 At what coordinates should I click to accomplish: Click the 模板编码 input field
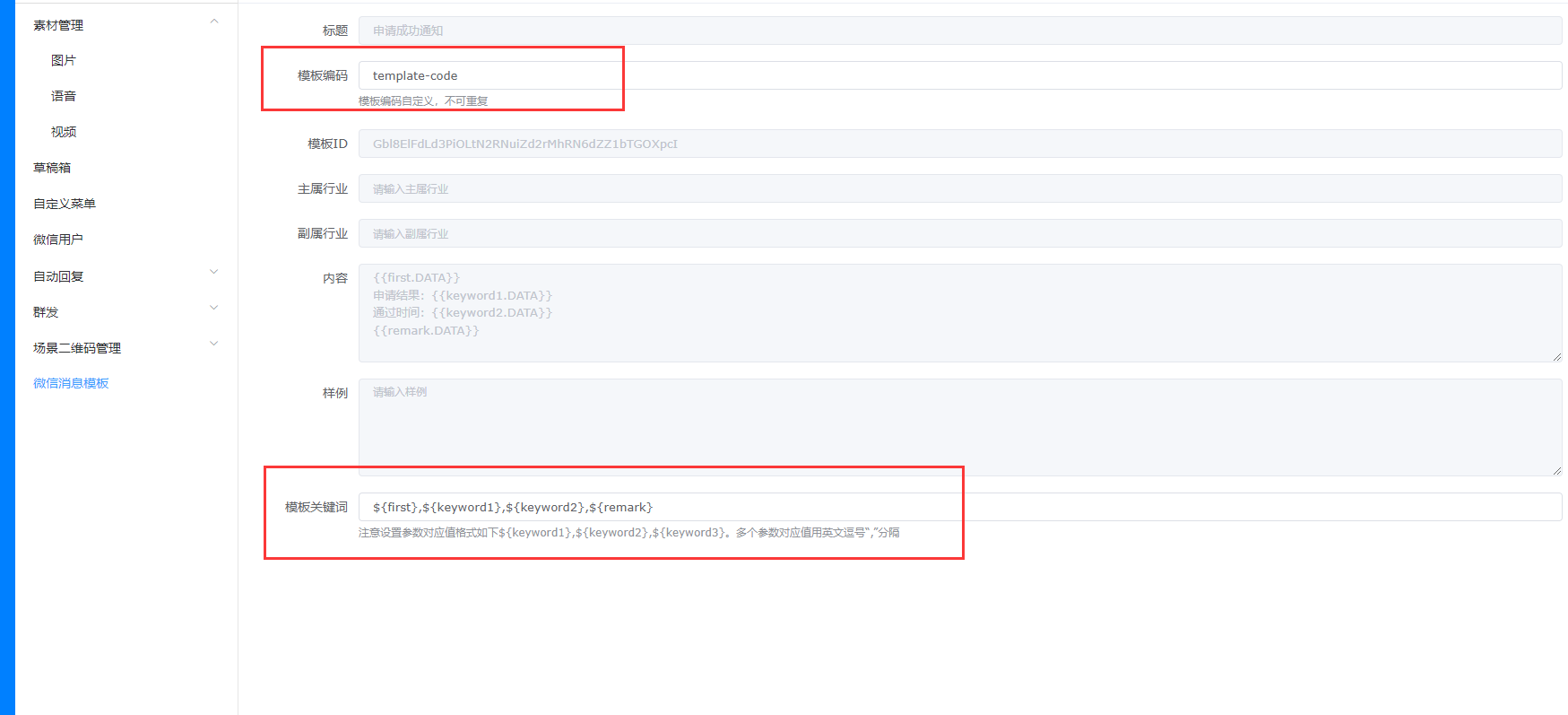coord(959,75)
